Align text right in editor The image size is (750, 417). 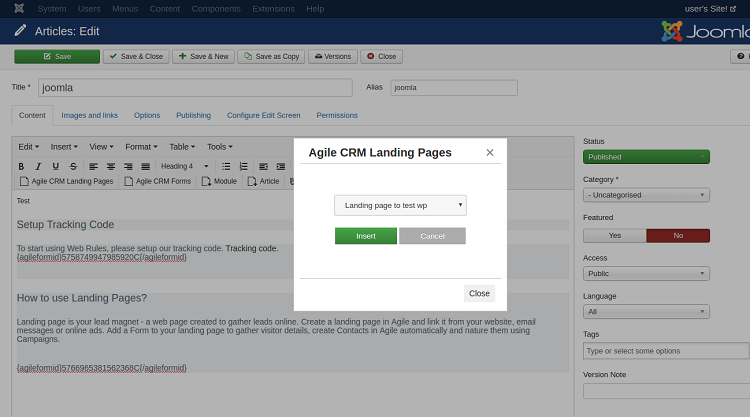pos(128,166)
